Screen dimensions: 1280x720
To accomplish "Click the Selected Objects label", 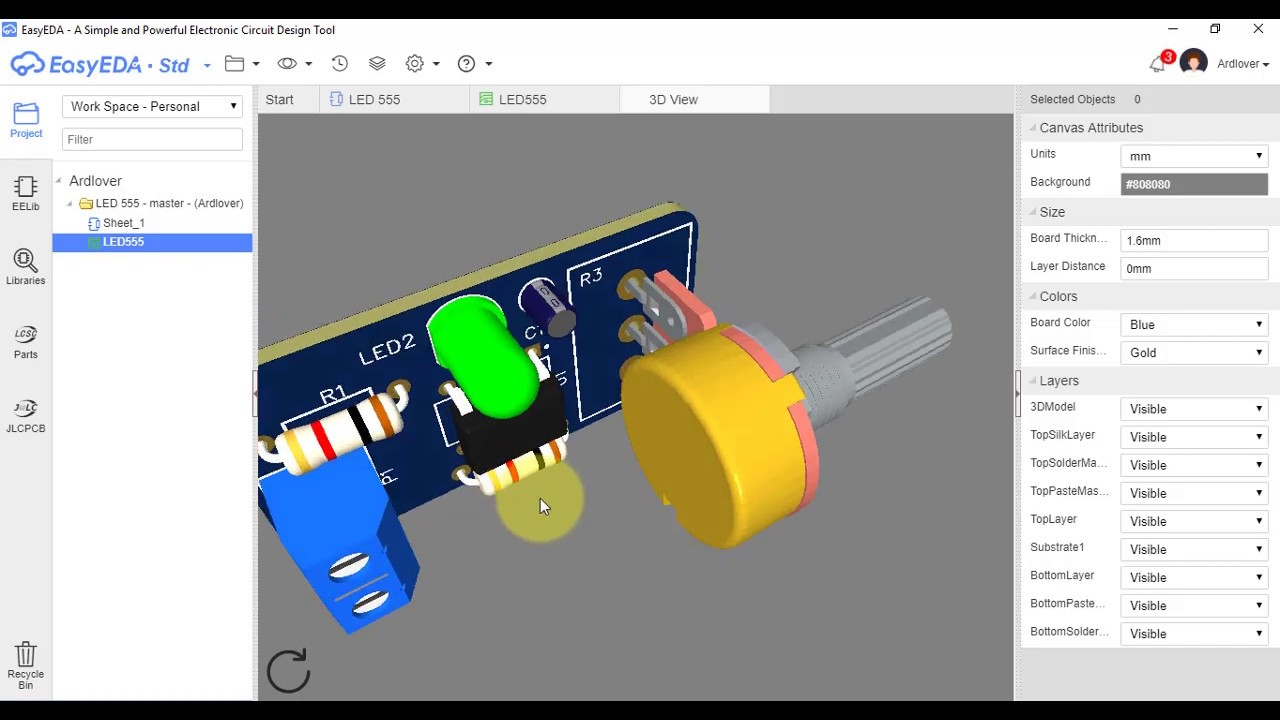I will (x=1072, y=99).
